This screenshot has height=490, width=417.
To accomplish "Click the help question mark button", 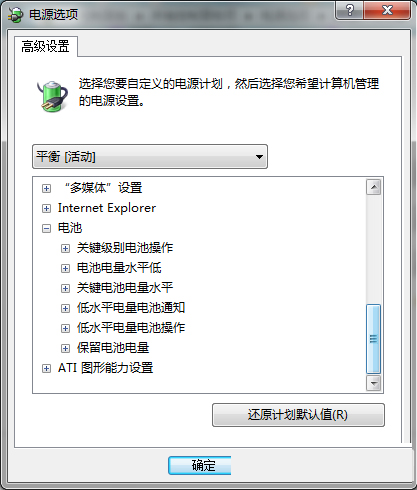I will point(350,10).
